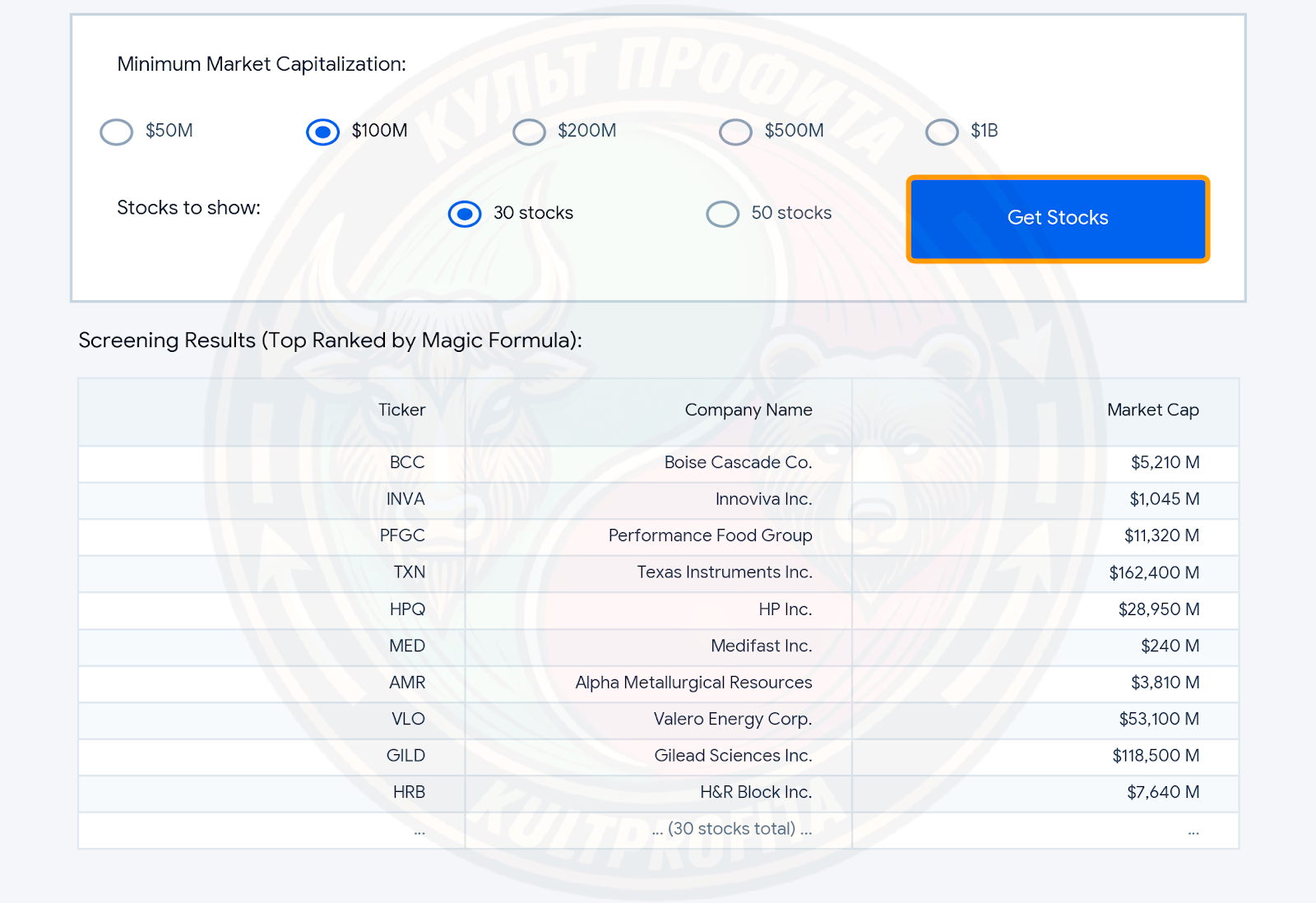The image size is (1316, 903).
Task: Click the $118,500 M market cap value
Action: (x=1156, y=756)
